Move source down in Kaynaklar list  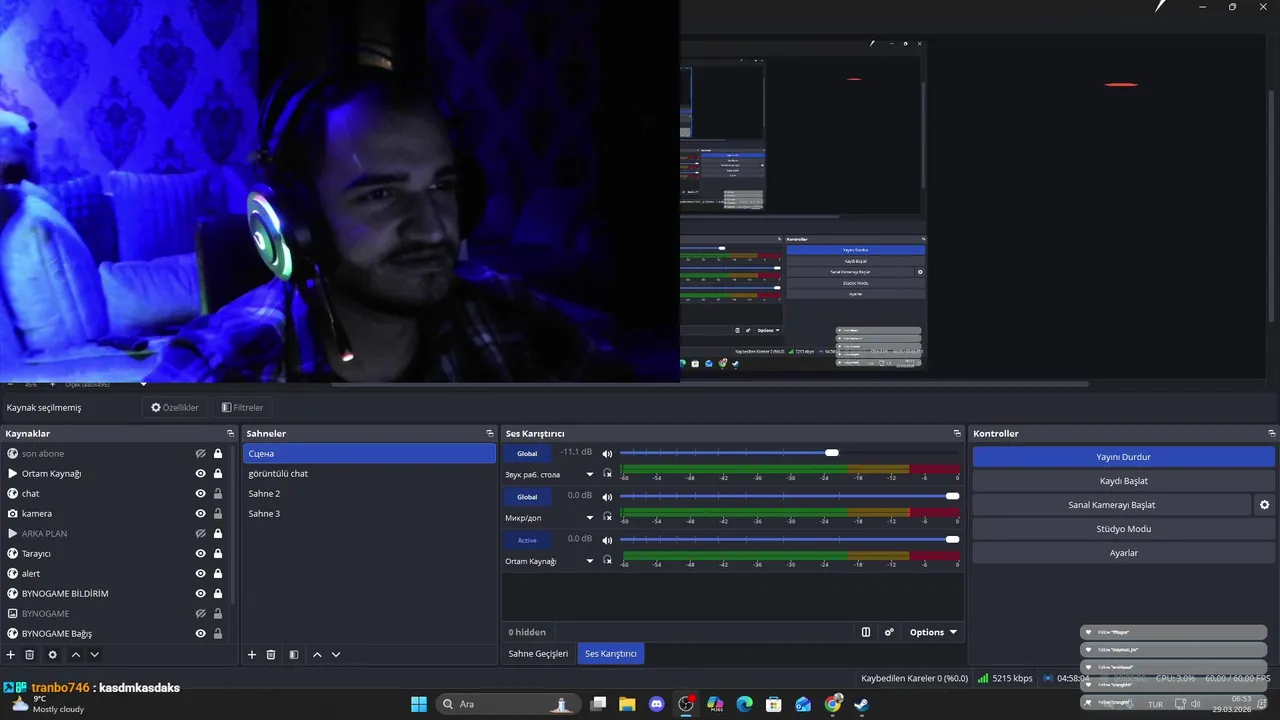(94, 655)
